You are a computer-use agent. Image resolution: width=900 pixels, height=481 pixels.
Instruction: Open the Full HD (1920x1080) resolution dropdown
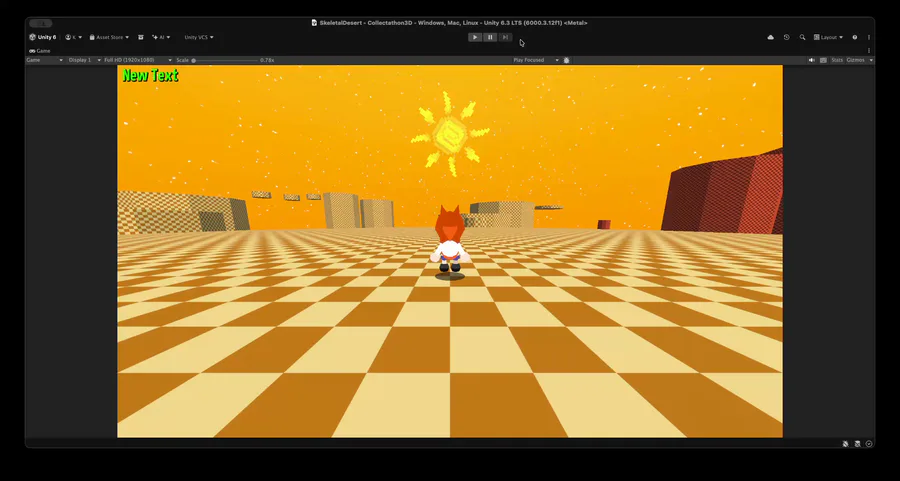(138, 60)
